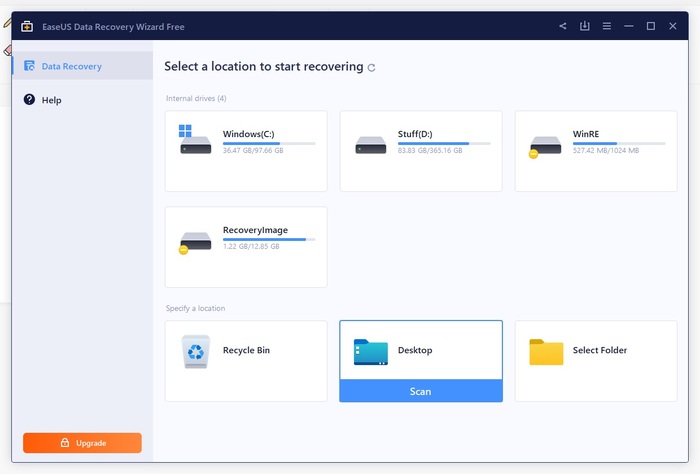Viewport: 700px width, 474px height.
Task: Choose the Desktop location label
Action: pos(415,350)
